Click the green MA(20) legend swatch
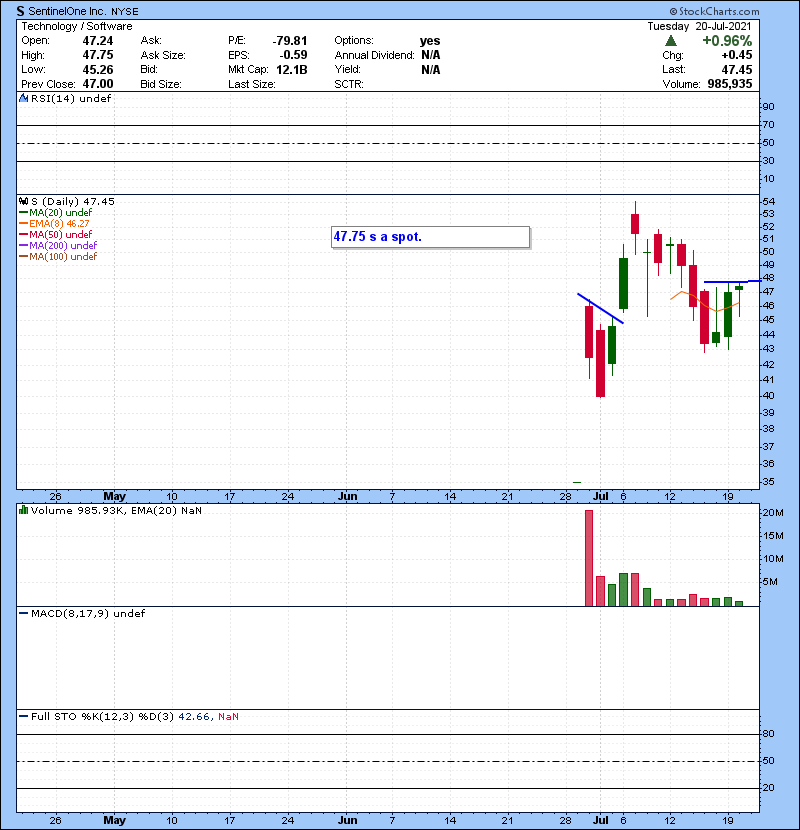 coord(24,212)
